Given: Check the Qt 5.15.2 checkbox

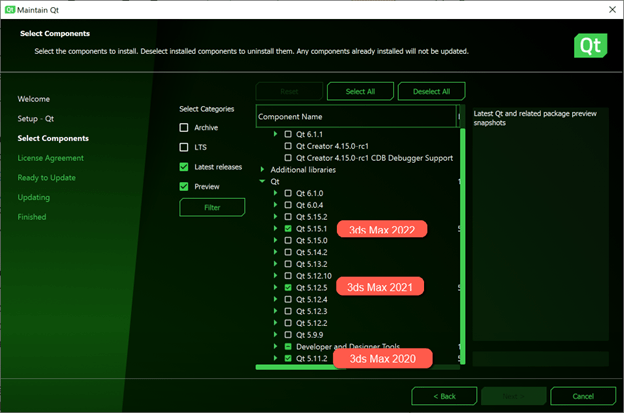Looking at the screenshot, I should pos(288,217).
